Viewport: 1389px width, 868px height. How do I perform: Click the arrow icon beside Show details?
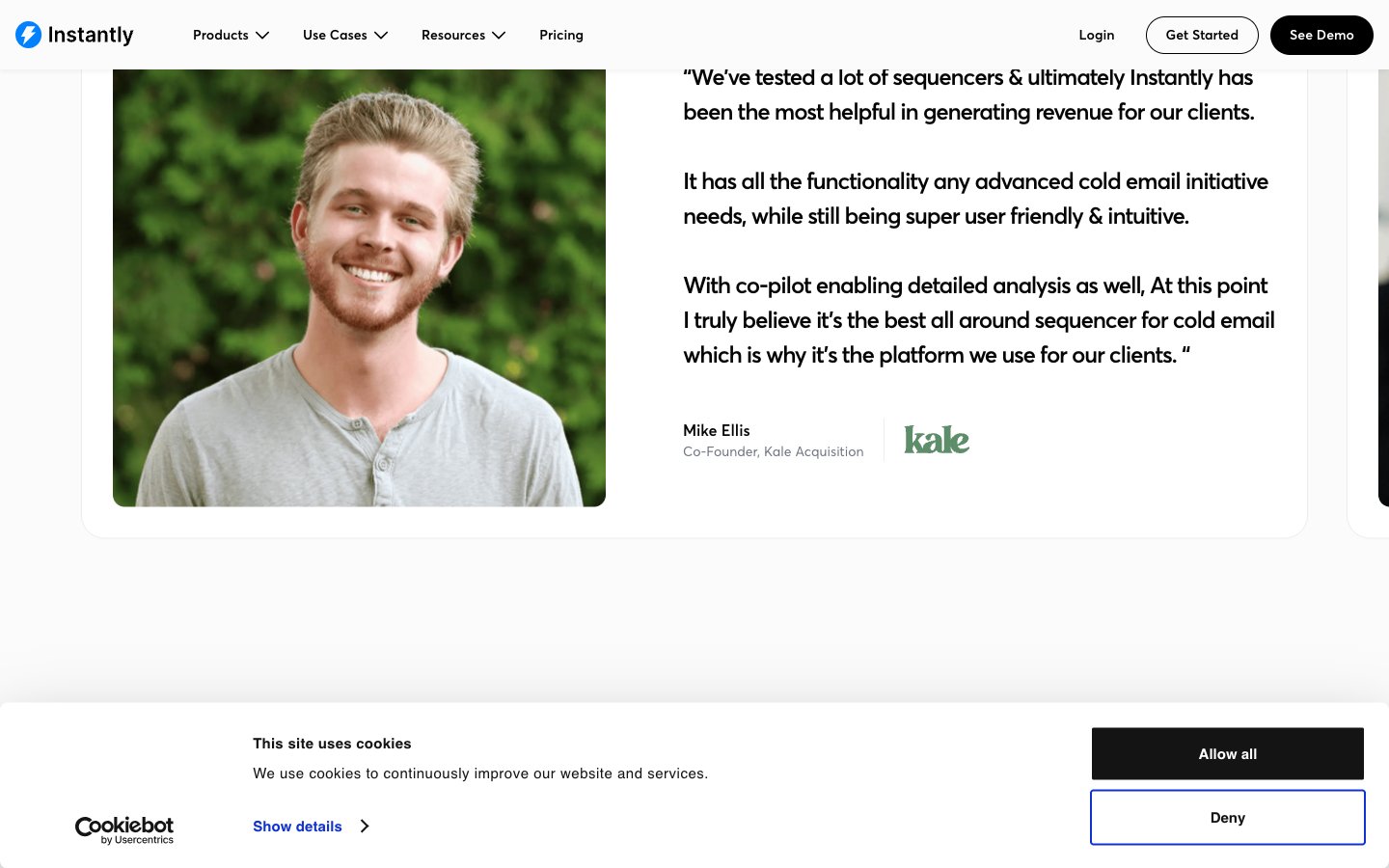tap(365, 827)
